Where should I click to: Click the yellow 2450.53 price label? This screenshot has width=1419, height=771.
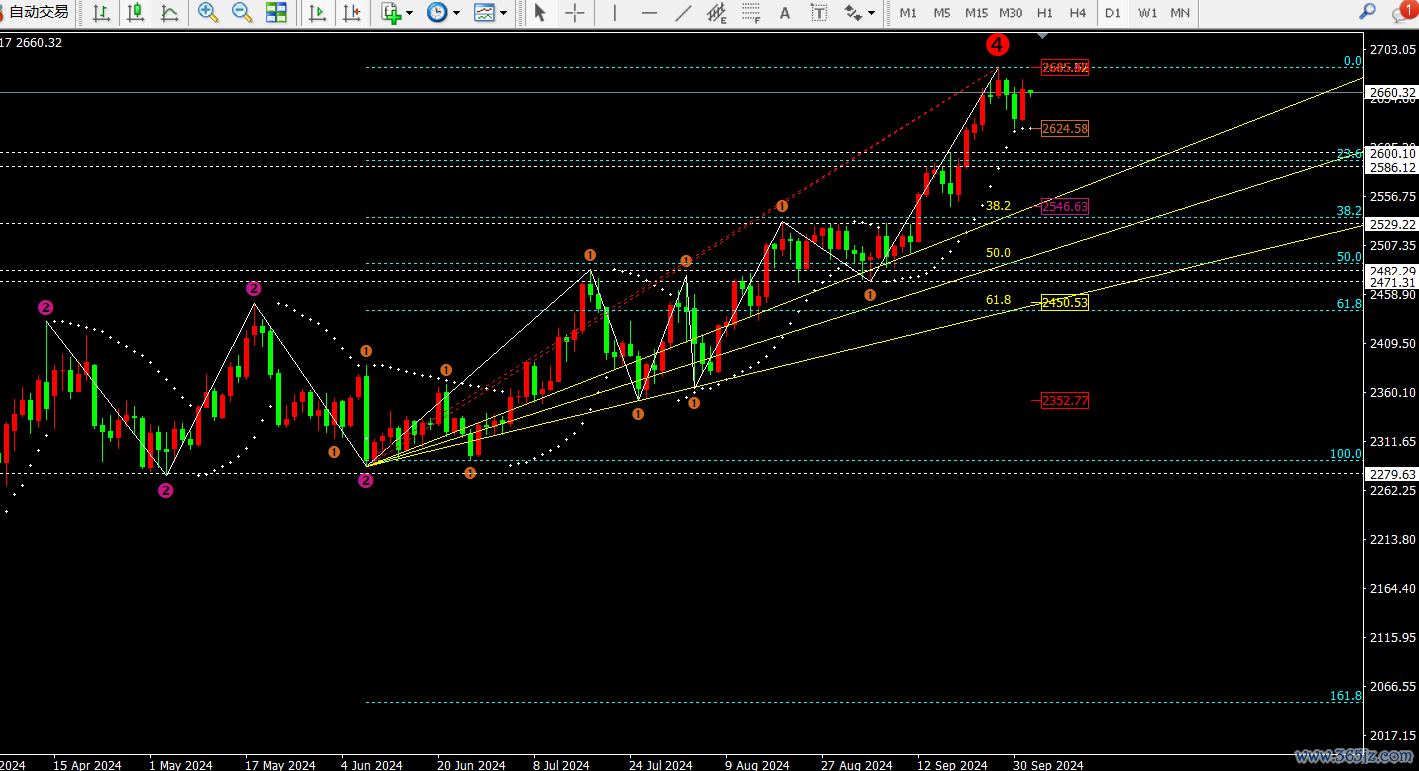pyautogui.click(x=1065, y=302)
